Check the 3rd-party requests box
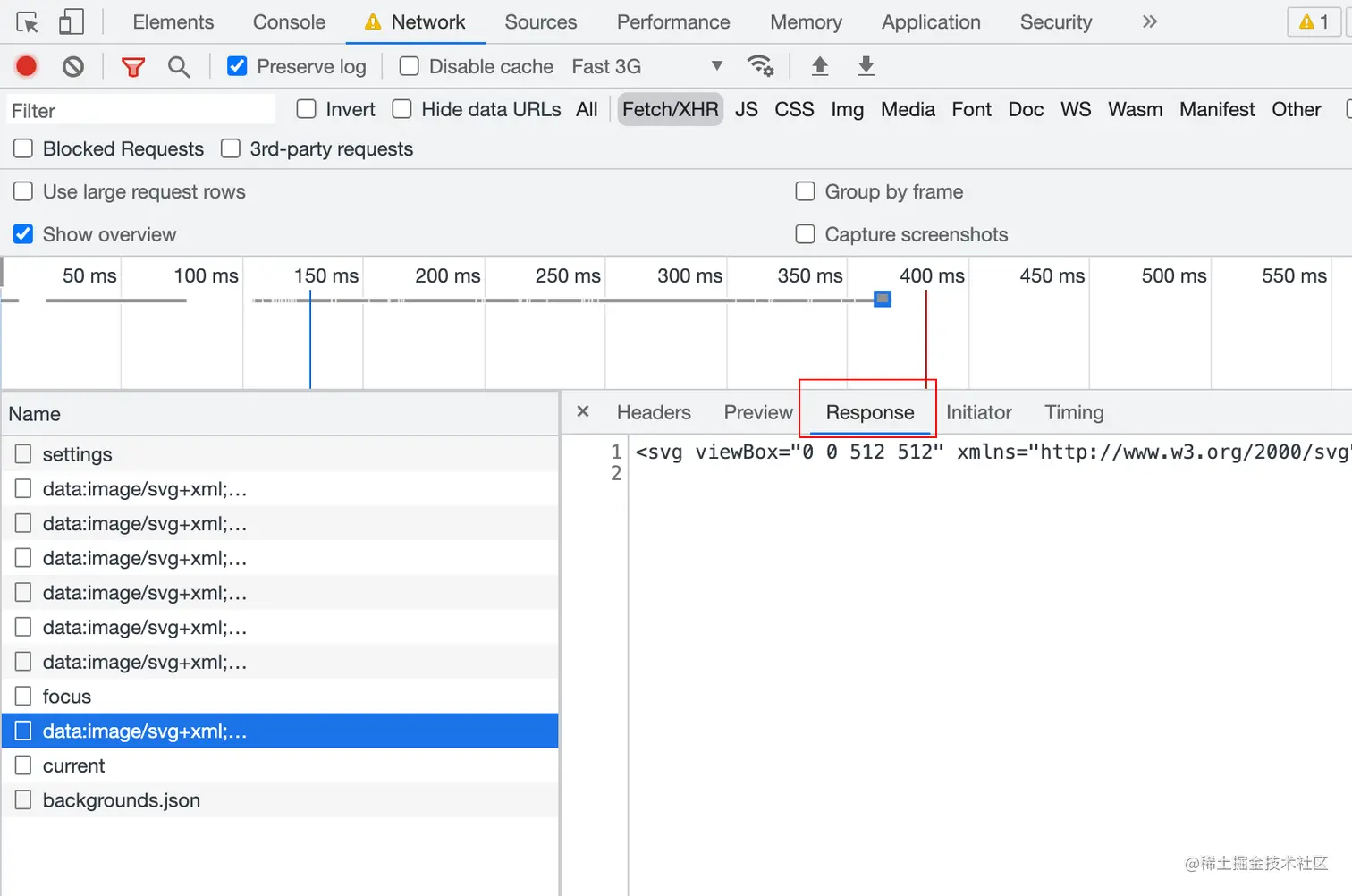 pos(231,148)
